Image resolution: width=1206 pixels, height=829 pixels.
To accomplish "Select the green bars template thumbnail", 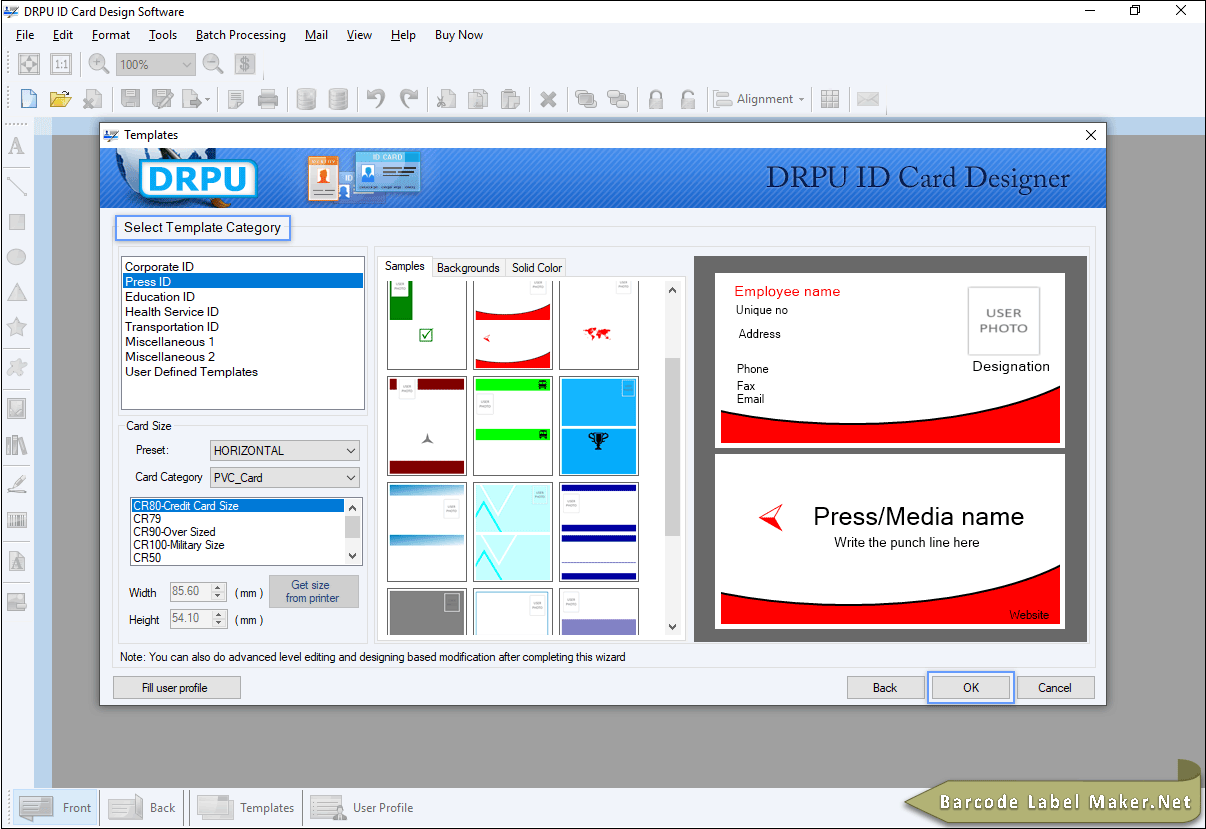I will (x=513, y=426).
